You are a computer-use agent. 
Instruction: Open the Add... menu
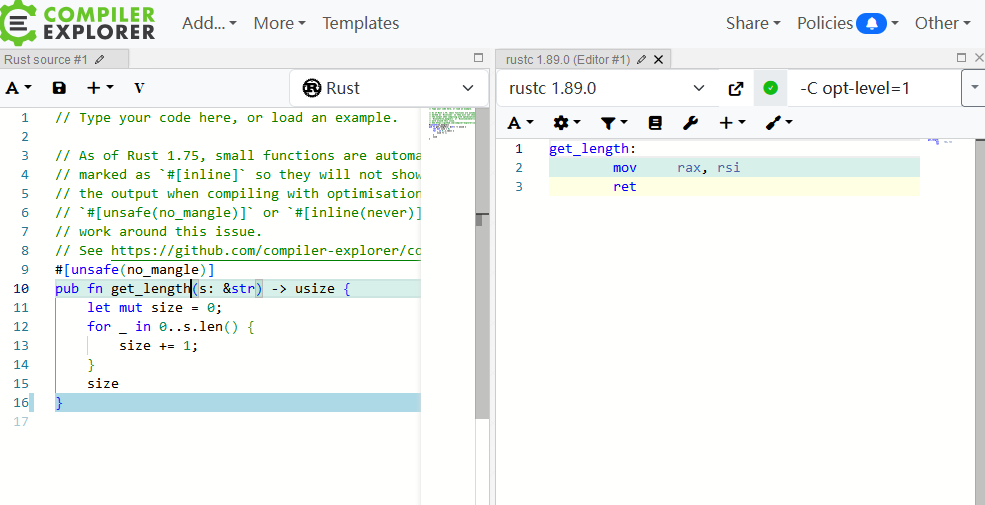pyautogui.click(x=209, y=23)
